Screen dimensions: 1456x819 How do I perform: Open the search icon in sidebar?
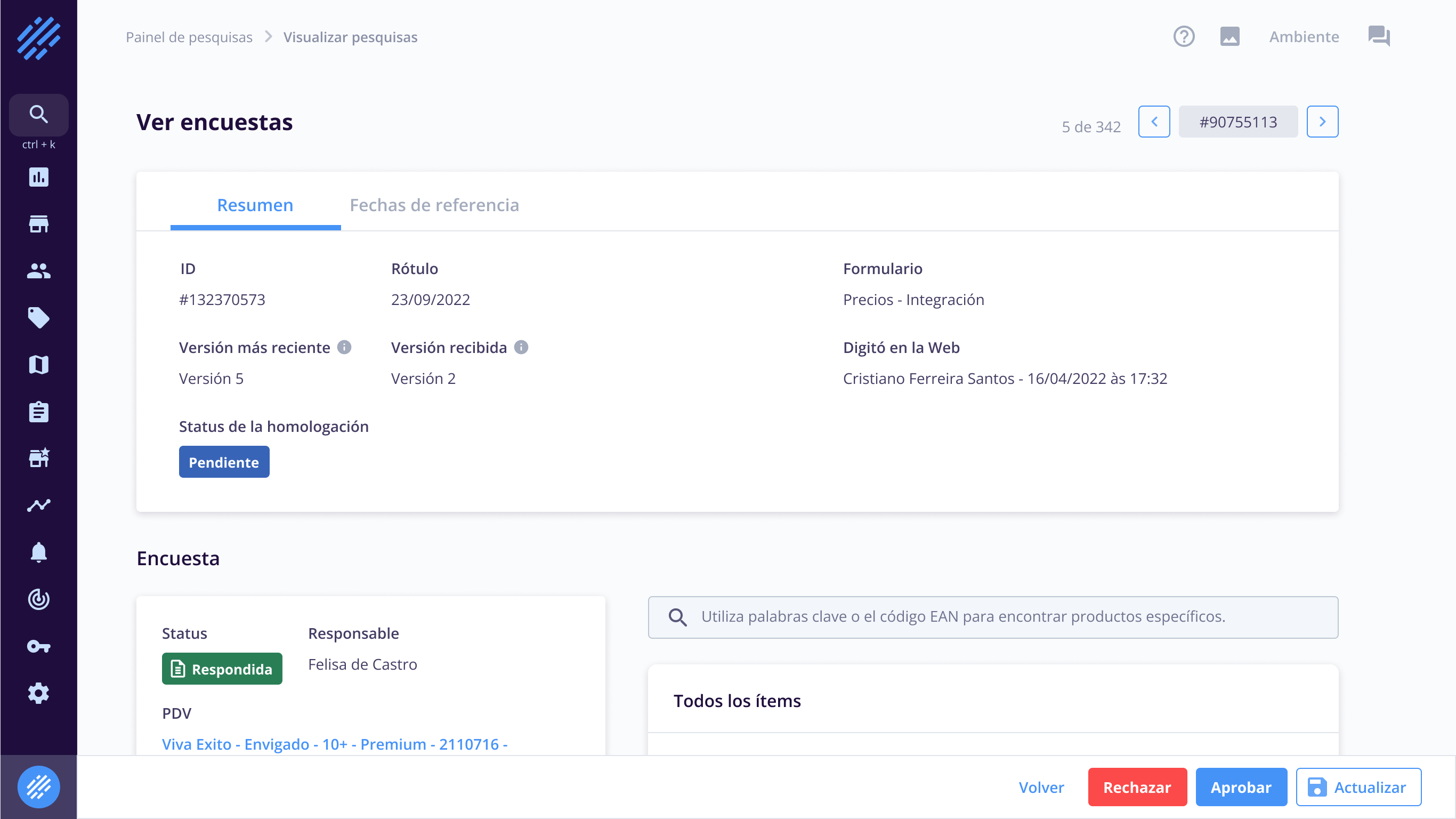[38, 114]
